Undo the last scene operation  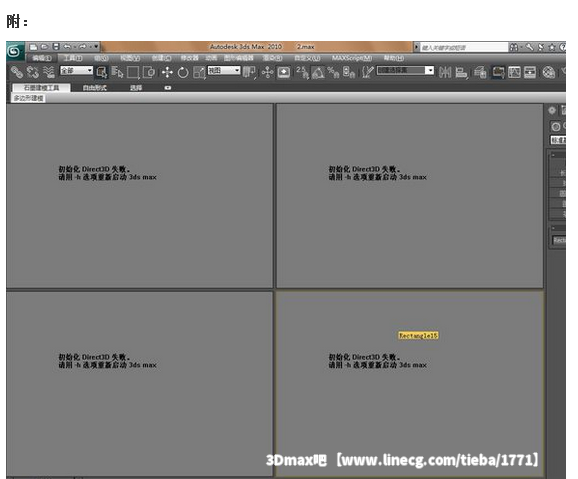(67, 47)
